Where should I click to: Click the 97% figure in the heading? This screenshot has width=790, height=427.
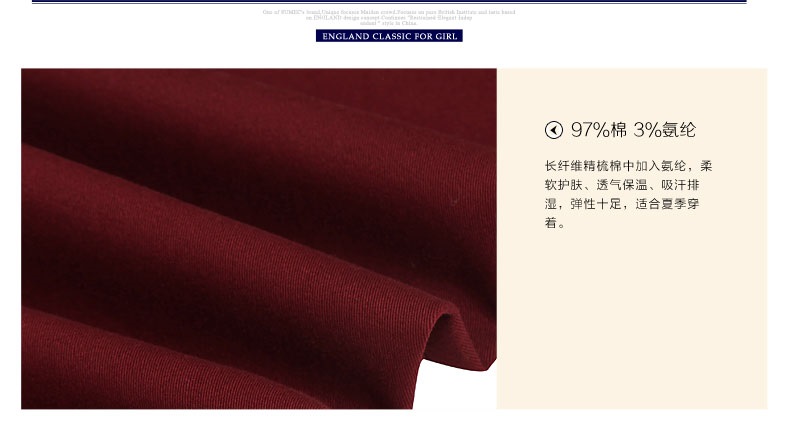[x=590, y=130]
